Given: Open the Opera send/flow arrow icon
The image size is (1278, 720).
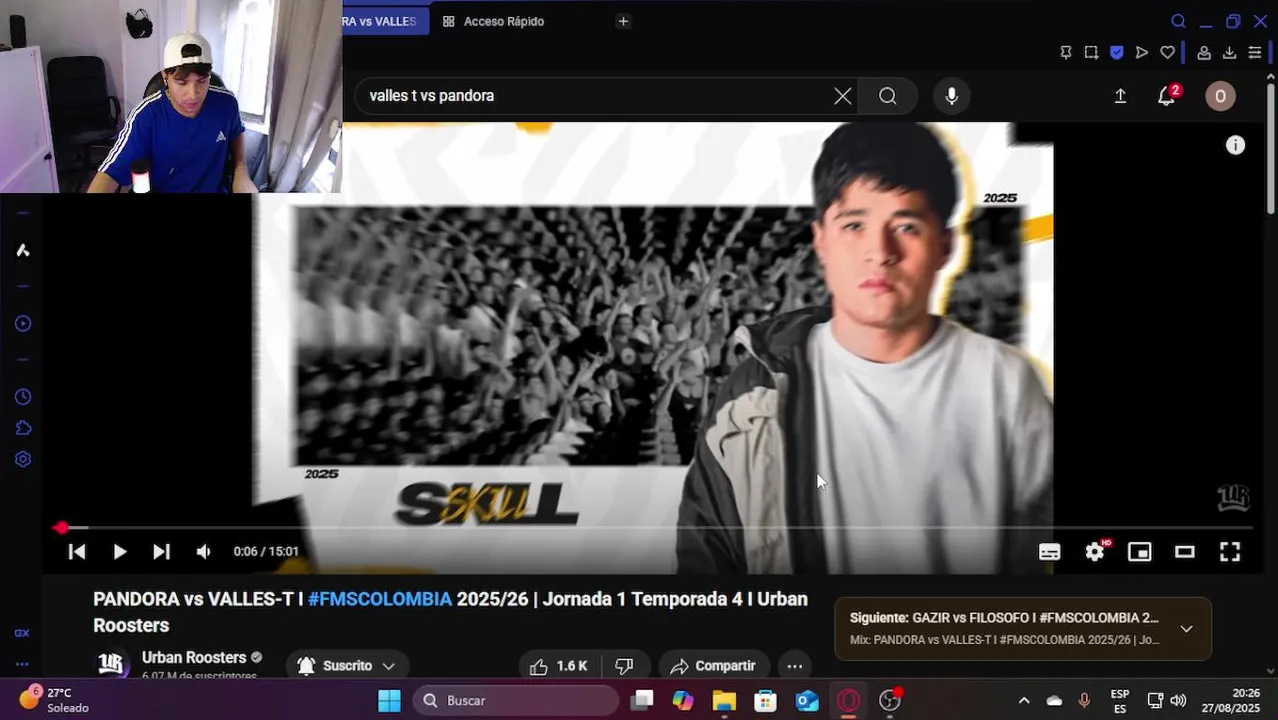Looking at the screenshot, I should click(x=1142, y=53).
